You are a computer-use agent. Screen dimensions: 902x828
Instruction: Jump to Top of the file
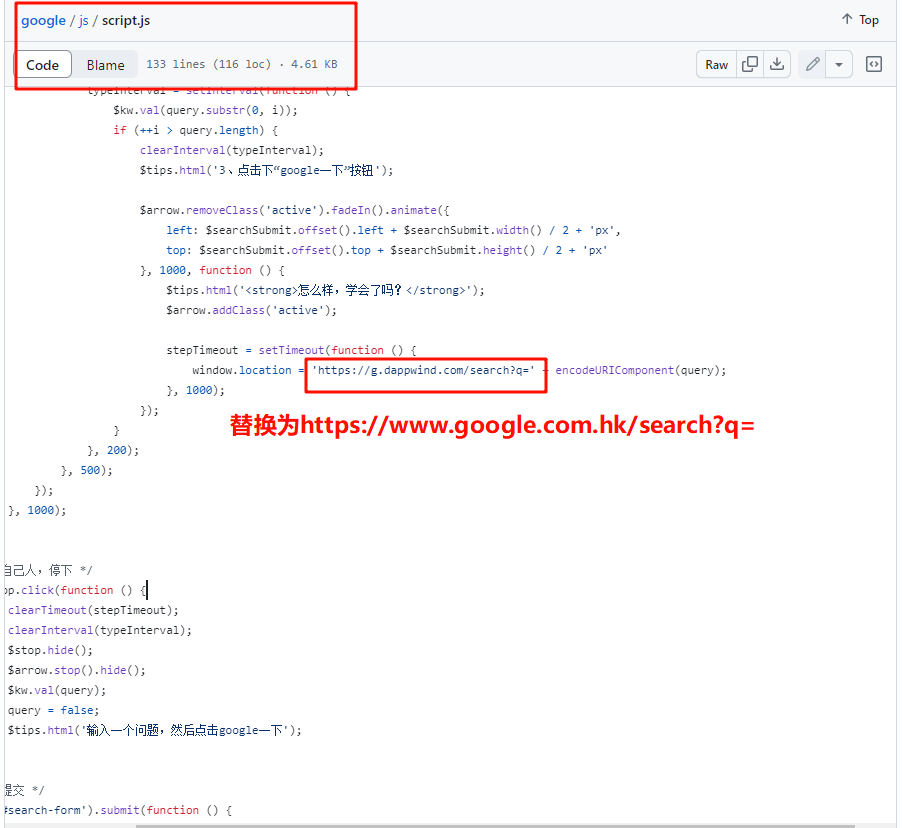pos(861,20)
